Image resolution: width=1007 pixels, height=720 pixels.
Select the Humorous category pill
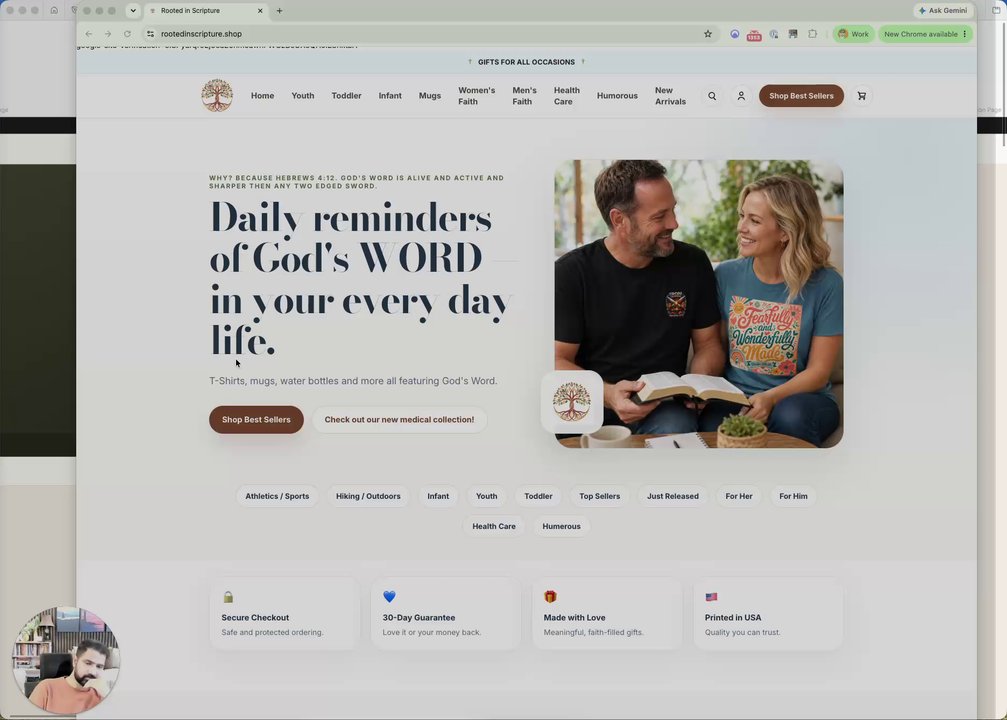(561, 526)
